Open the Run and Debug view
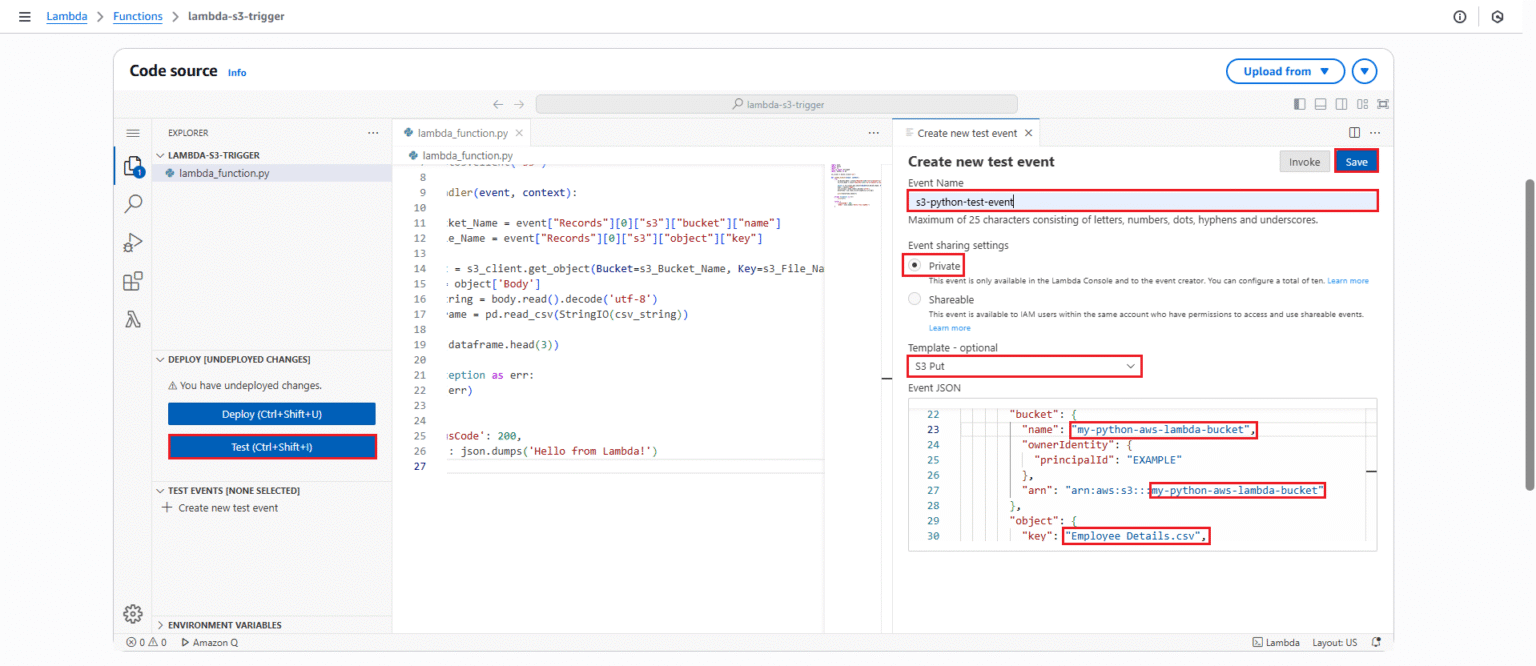Screen dimensions: 1536x666 click(133, 242)
